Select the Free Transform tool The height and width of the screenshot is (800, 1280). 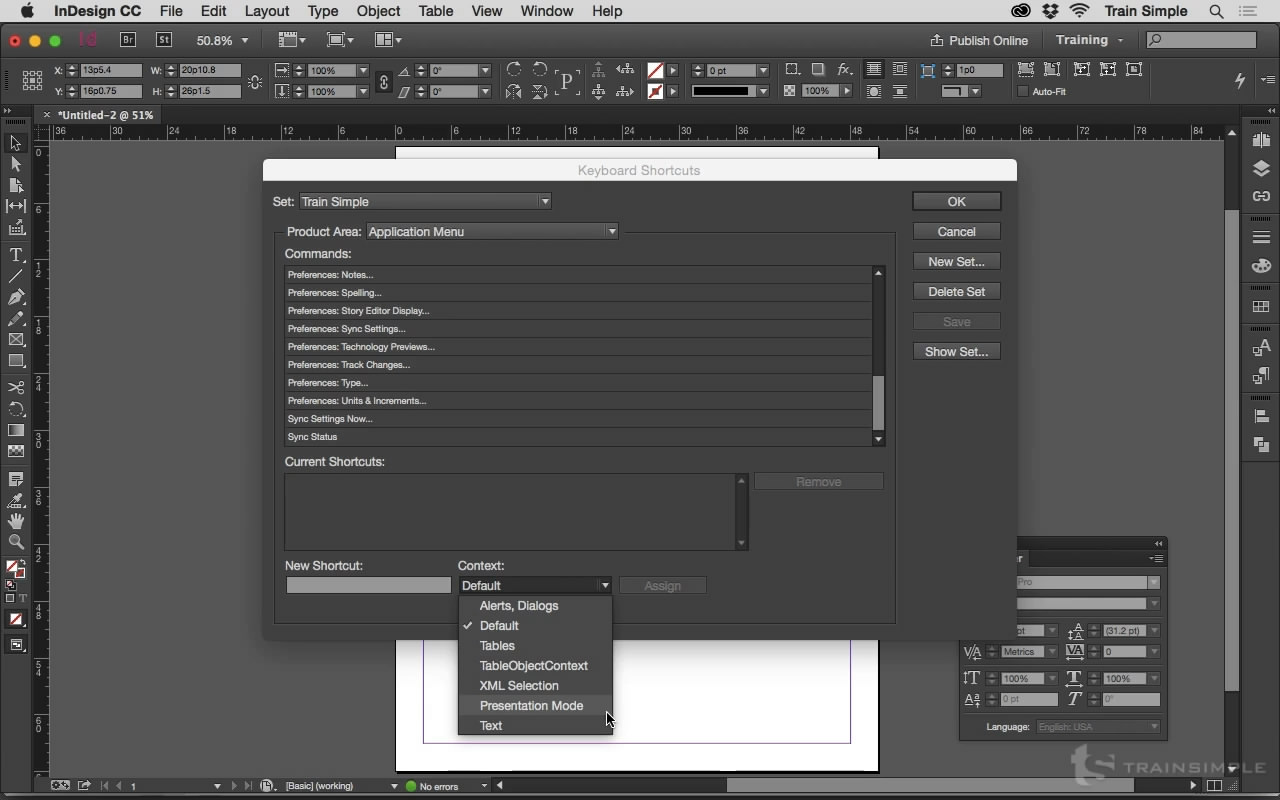click(16, 409)
